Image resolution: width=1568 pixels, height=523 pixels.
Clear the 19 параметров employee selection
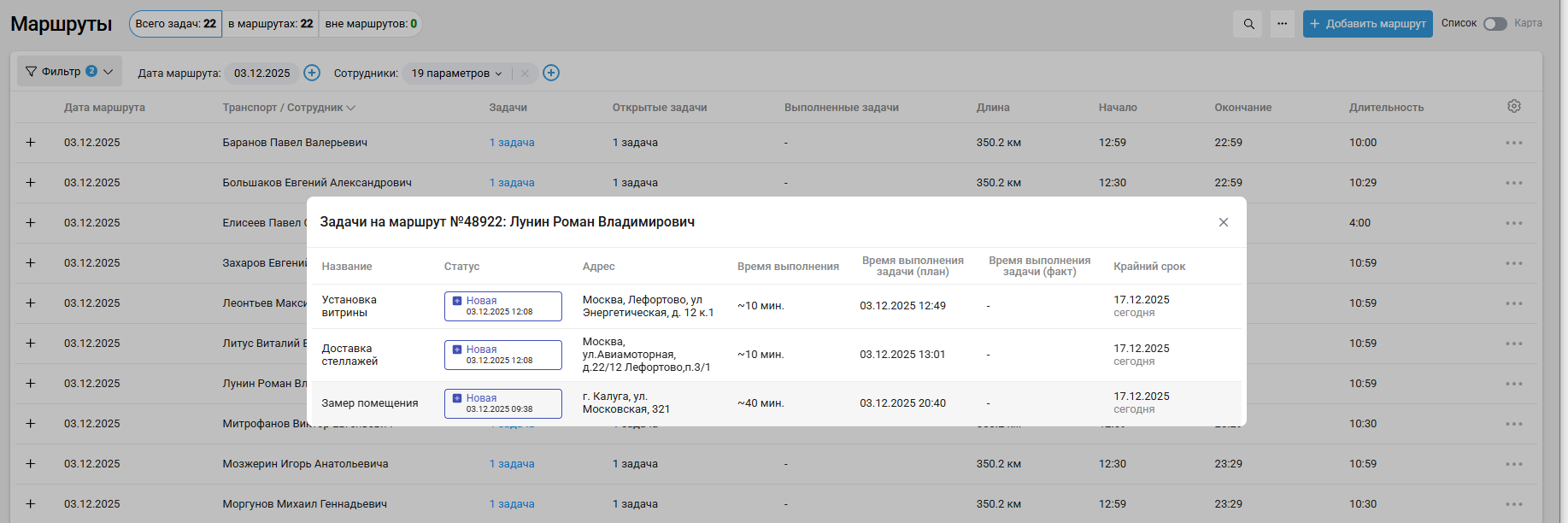[525, 73]
